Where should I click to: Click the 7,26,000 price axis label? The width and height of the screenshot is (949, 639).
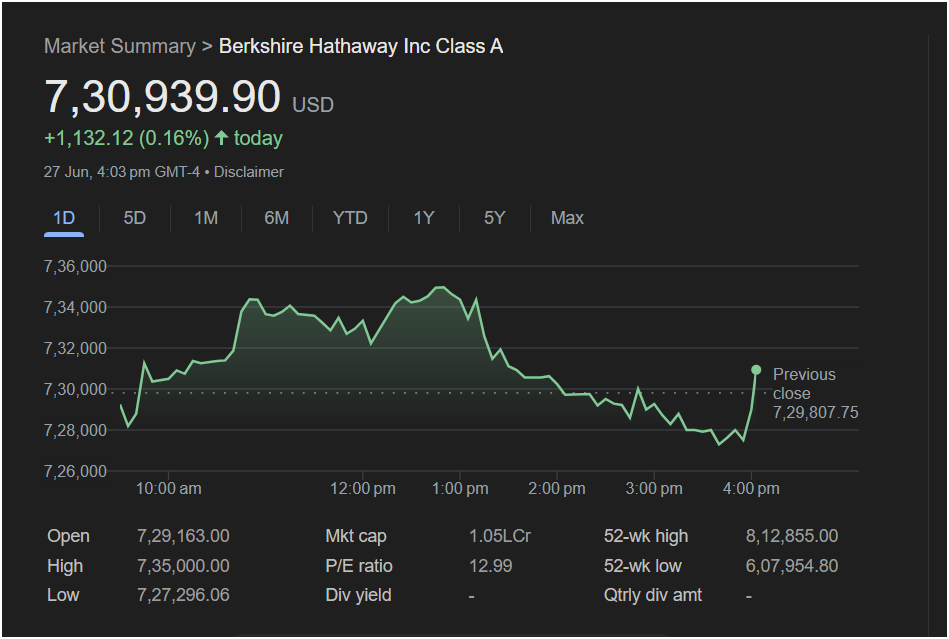(75, 471)
